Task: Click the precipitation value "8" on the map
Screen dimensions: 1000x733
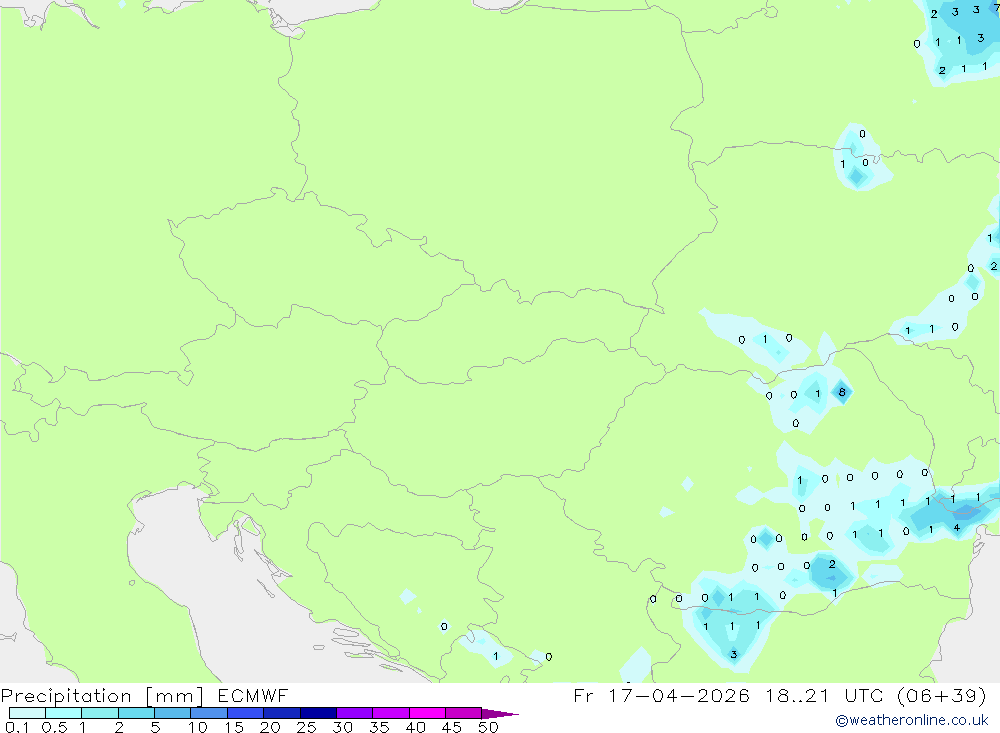Action: click(x=842, y=392)
